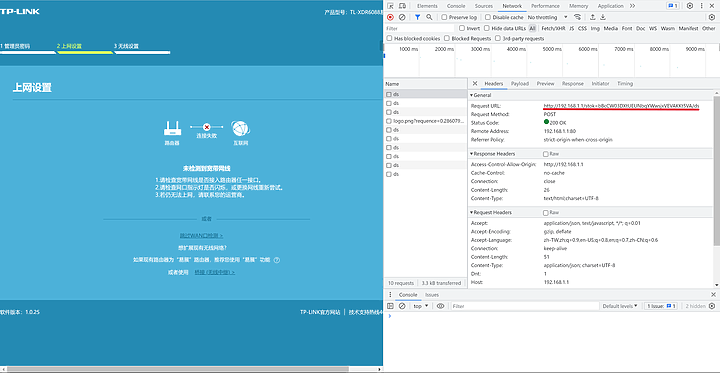
Task: Open console settings gear icon
Action: pos(712,306)
